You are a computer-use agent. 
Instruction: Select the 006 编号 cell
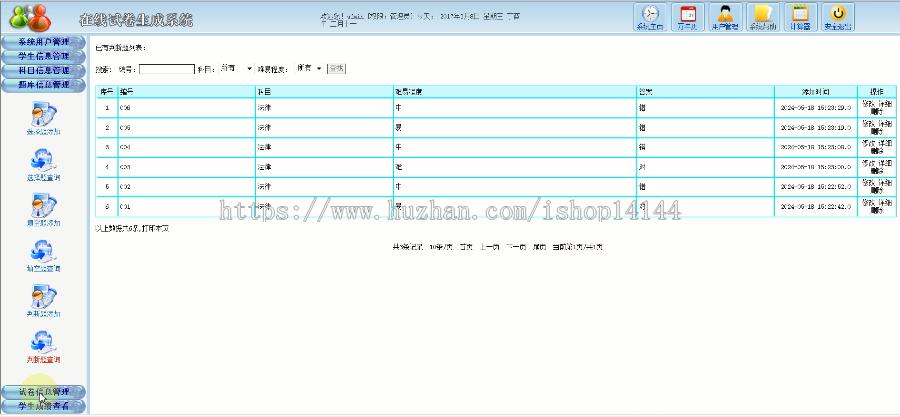[187, 108]
